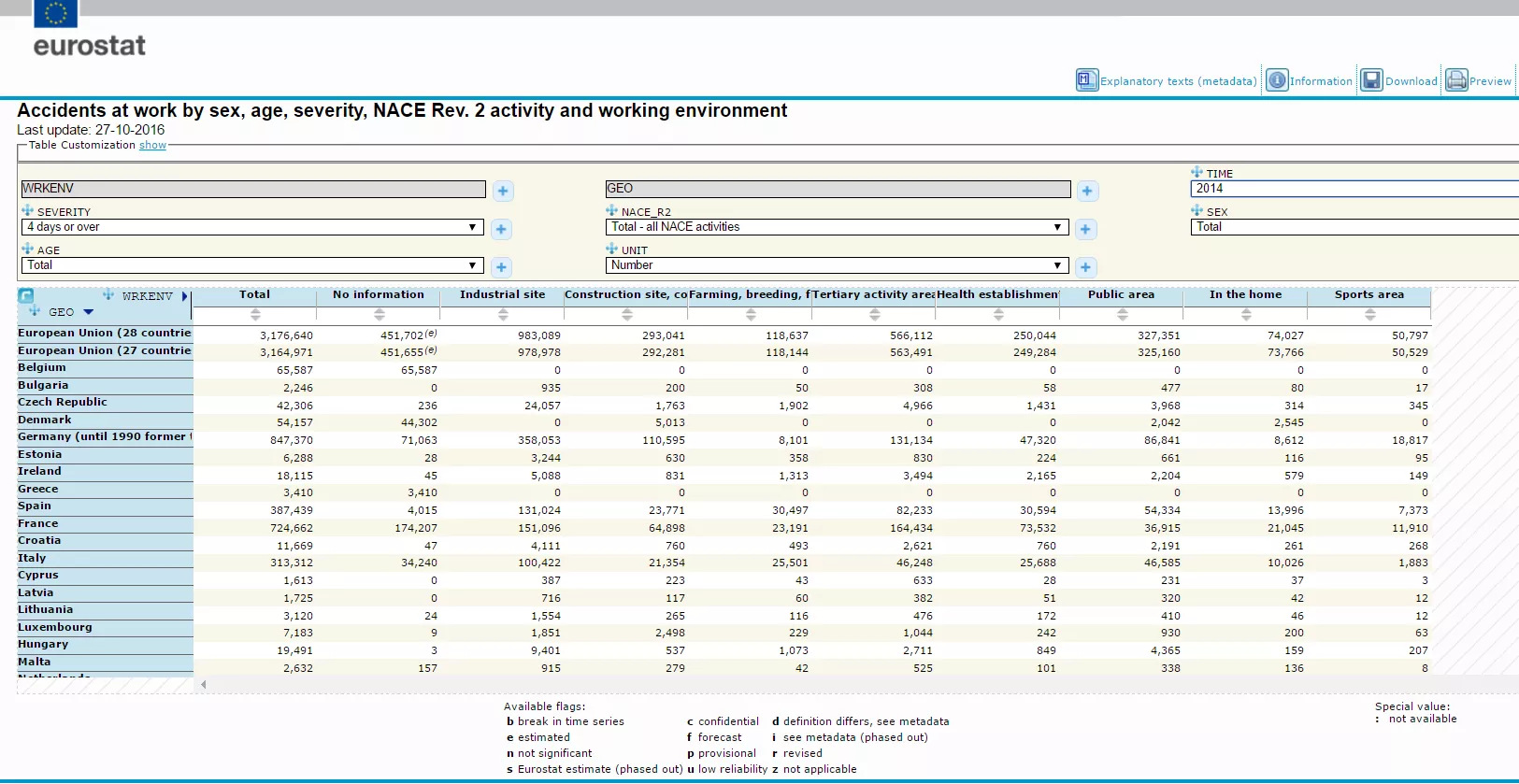Select the Italy row header
Image resolution: width=1519 pixels, height=784 pixels.
(x=105, y=559)
